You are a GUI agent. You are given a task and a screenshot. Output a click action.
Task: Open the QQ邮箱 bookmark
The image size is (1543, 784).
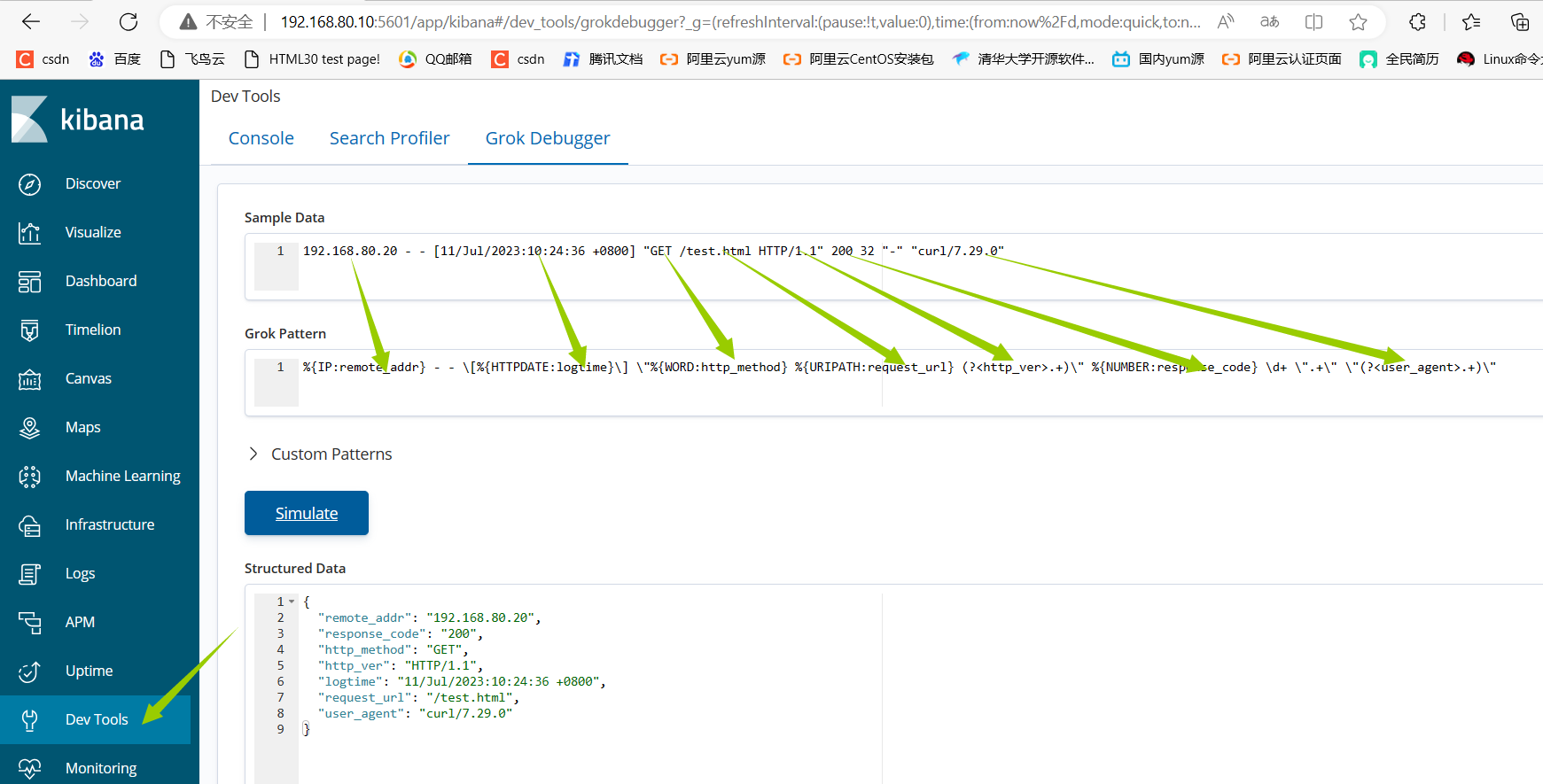(x=435, y=59)
